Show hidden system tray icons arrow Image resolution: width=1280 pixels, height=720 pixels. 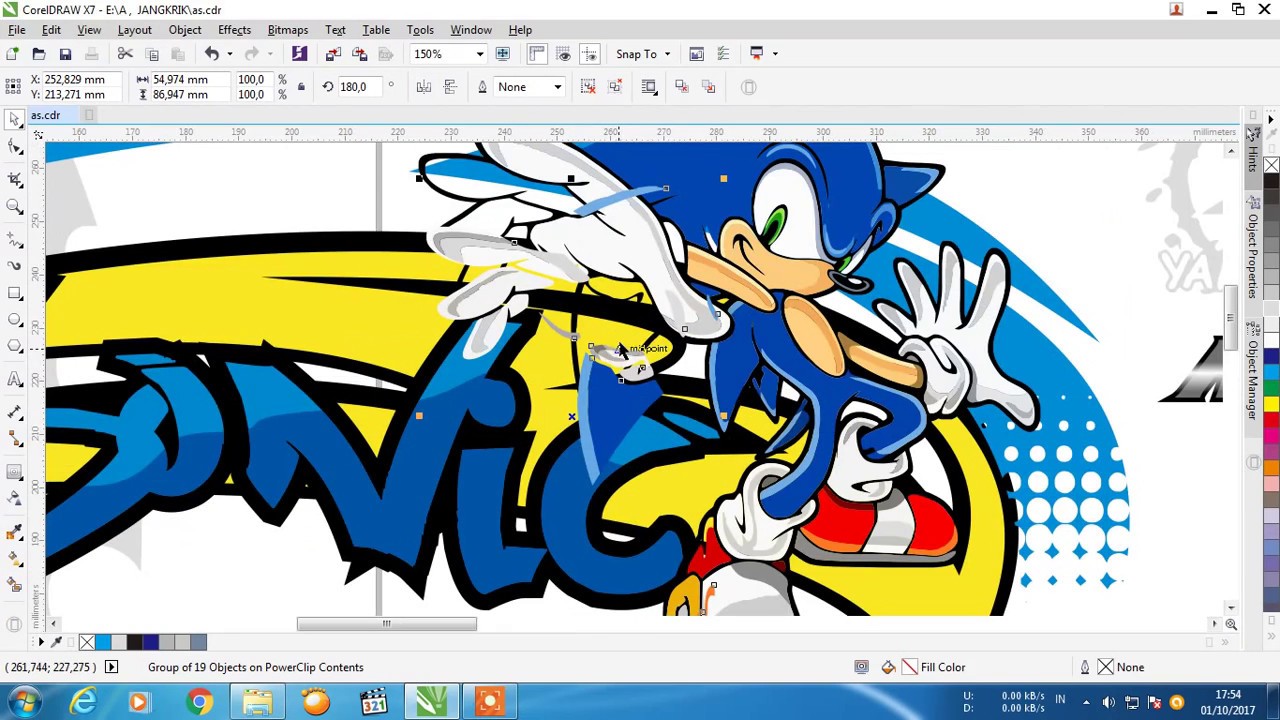pyautogui.click(x=1085, y=702)
